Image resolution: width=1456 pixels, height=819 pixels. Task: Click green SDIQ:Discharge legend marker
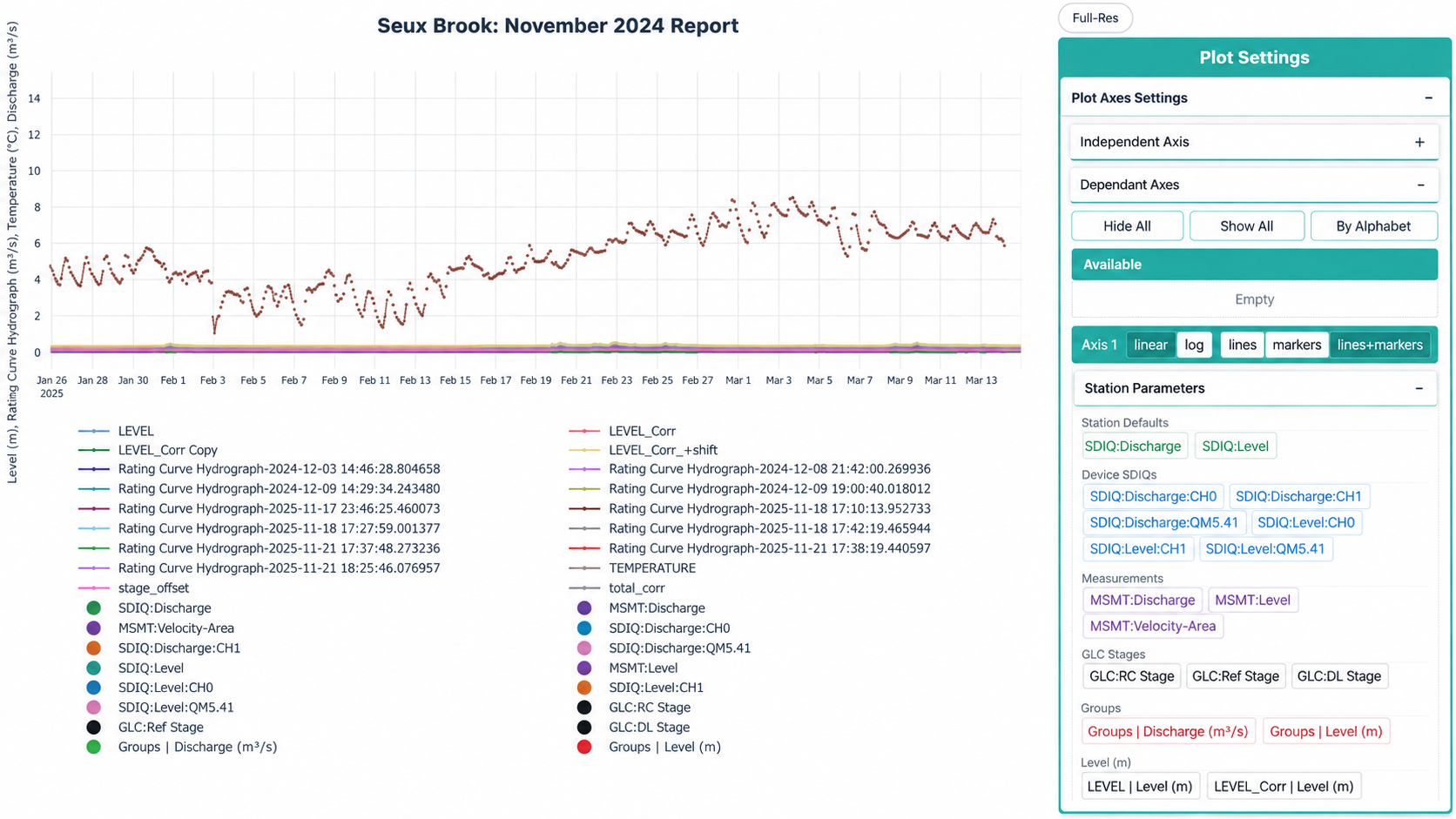tap(94, 608)
